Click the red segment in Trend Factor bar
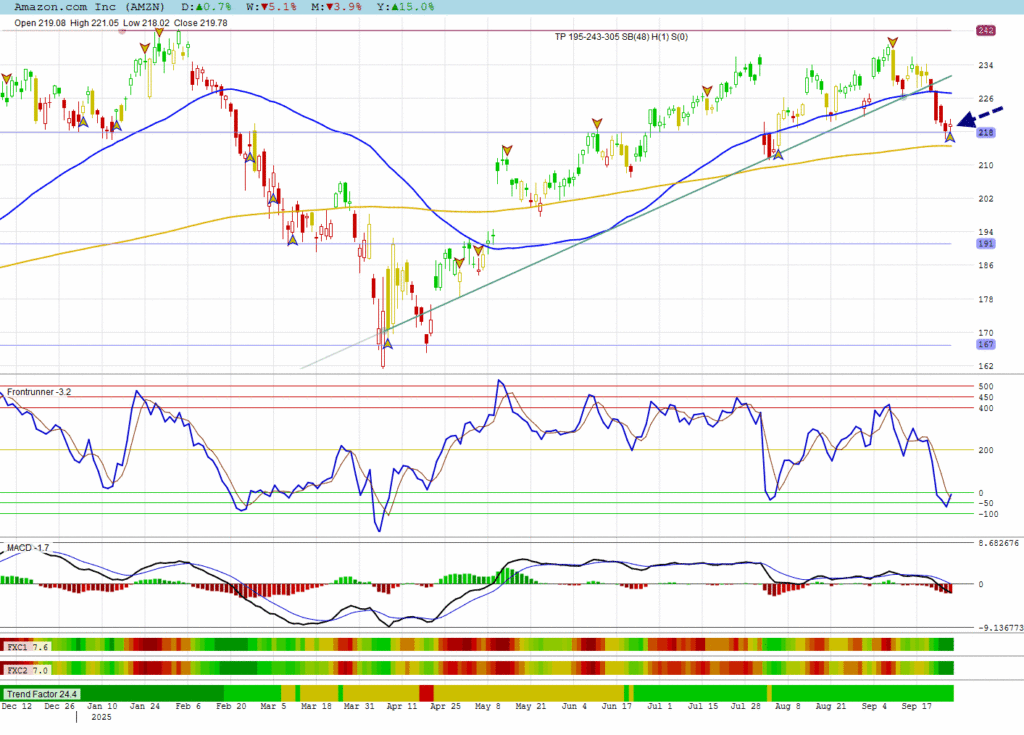 pyautogui.click(x=426, y=693)
